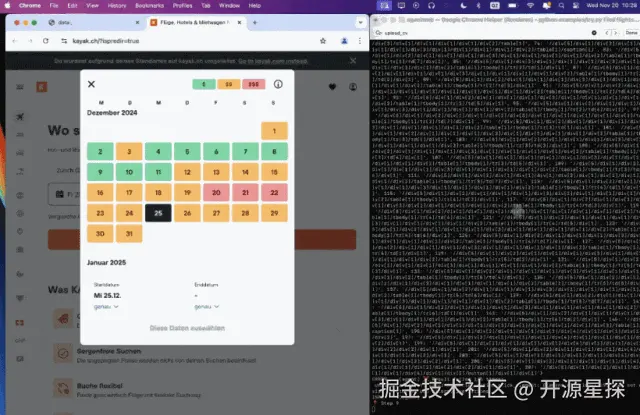Open the flights icon in Kayak sidebar
Screen dimensions: 640x415
tap(20, 117)
